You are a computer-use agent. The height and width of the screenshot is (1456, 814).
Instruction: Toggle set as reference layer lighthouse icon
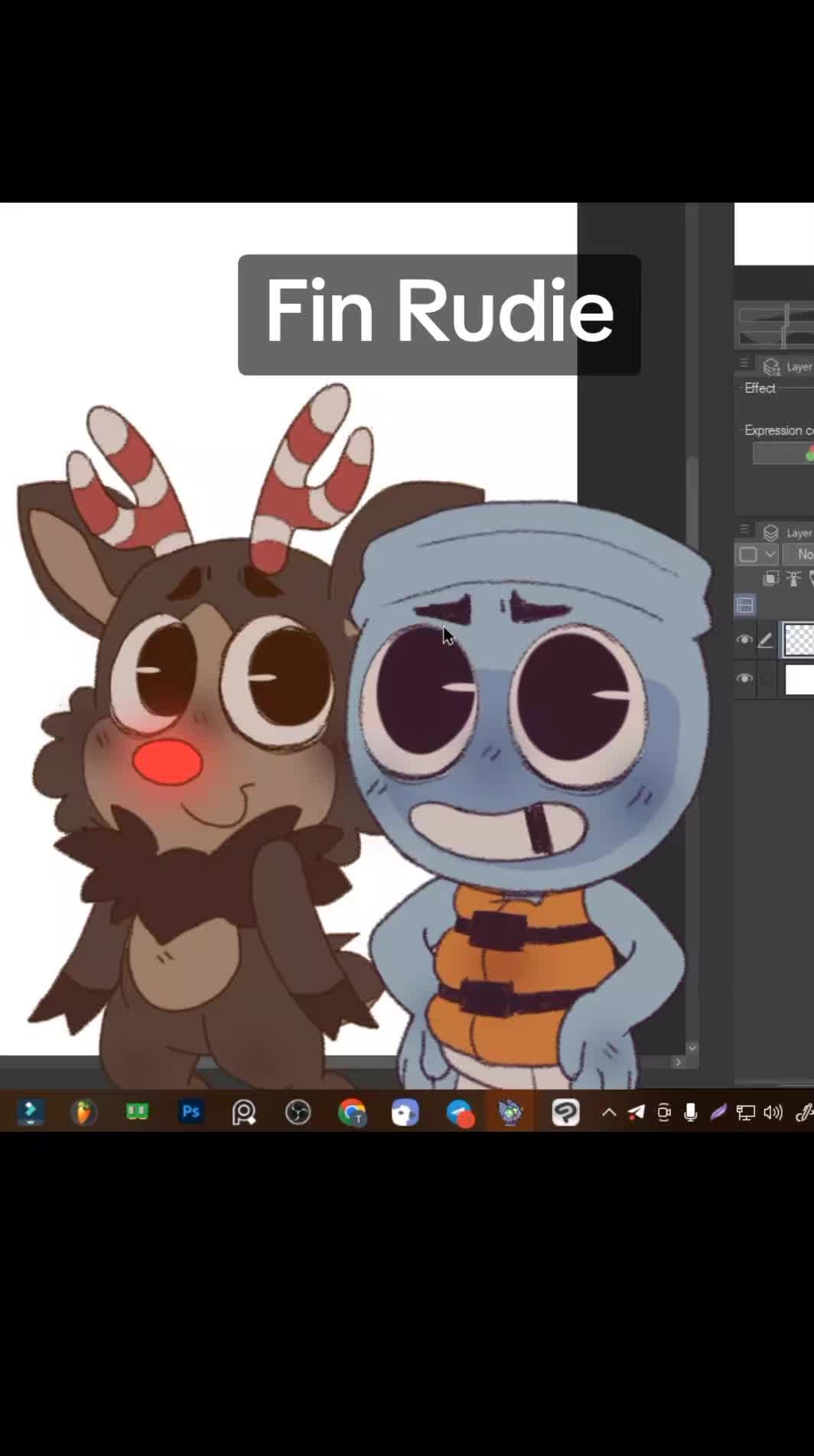pyautogui.click(x=793, y=579)
